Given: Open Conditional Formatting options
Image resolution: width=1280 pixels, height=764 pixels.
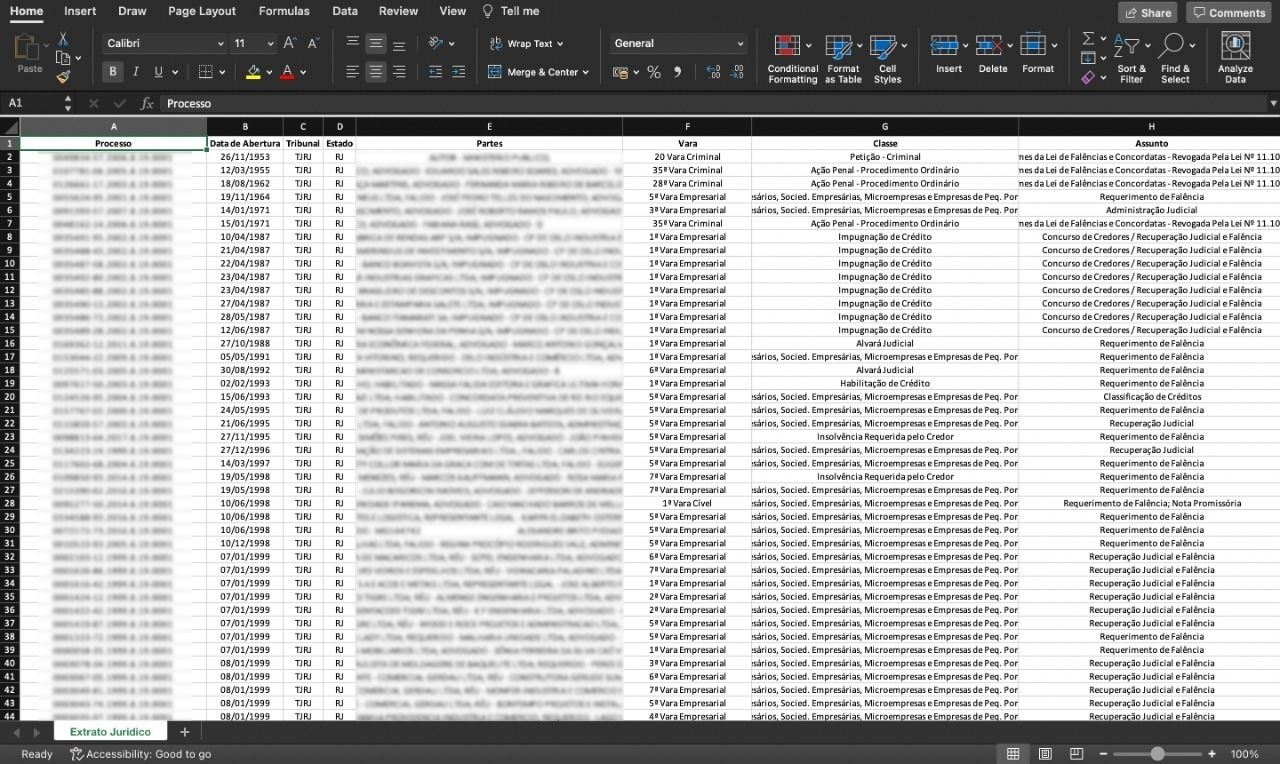Looking at the screenshot, I should click(791, 57).
